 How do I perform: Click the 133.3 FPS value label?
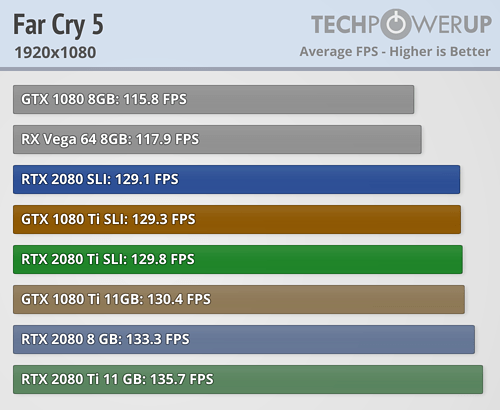pyautogui.click(x=158, y=339)
